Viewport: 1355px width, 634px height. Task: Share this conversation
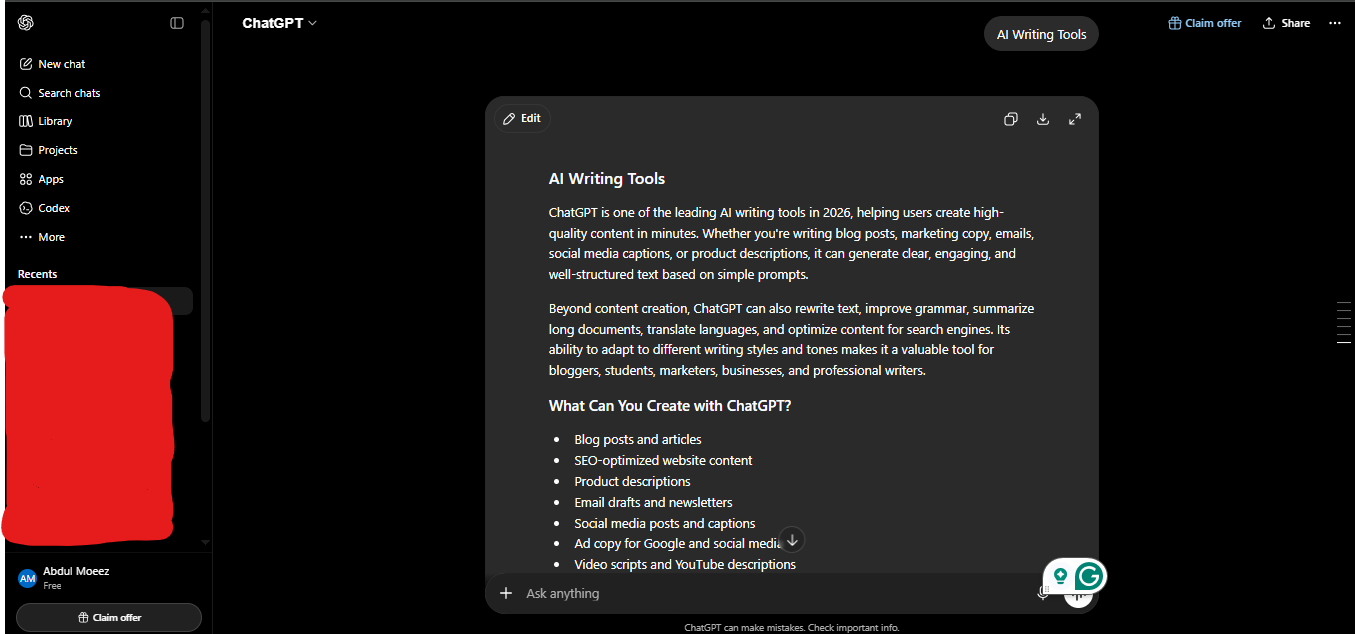[x=1286, y=23]
